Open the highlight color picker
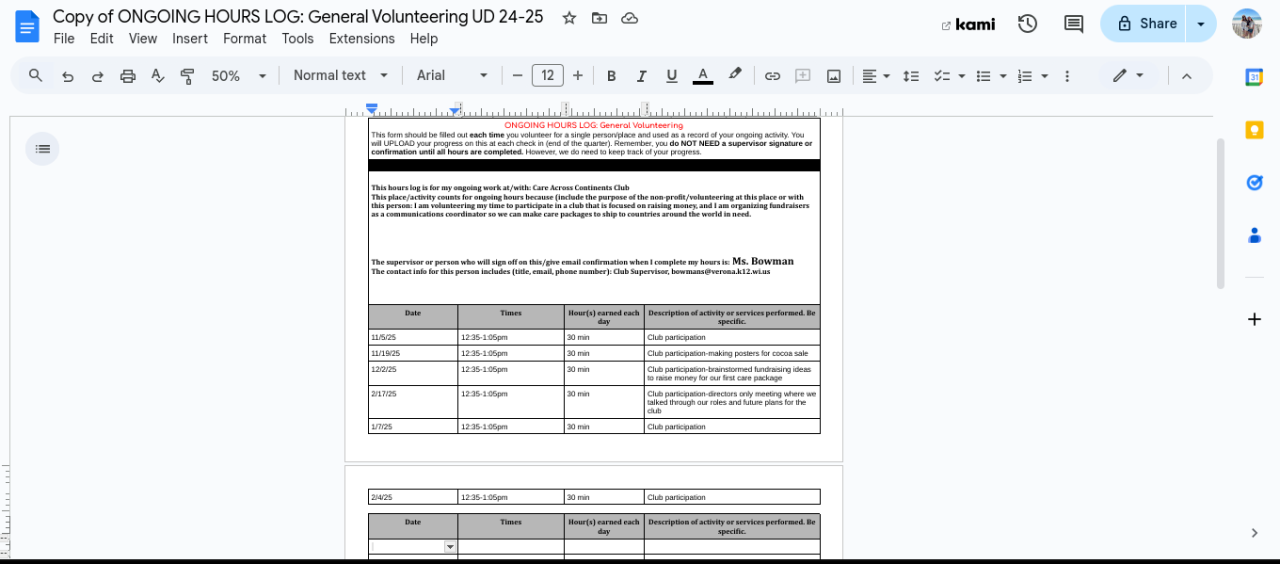Screen dimensions: 1280x564 (735, 76)
